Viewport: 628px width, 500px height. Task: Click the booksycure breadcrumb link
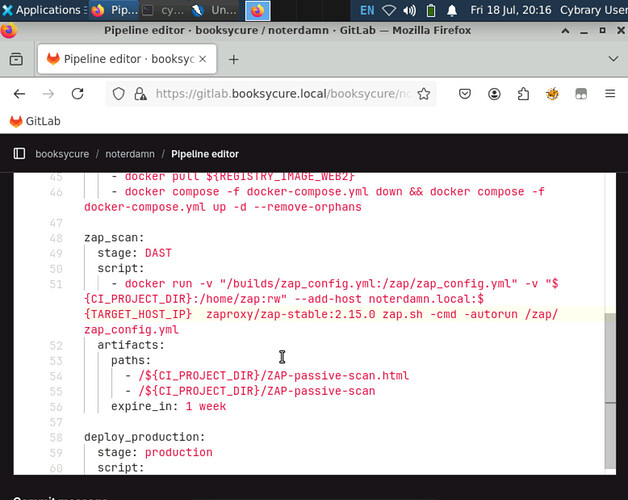point(61,154)
